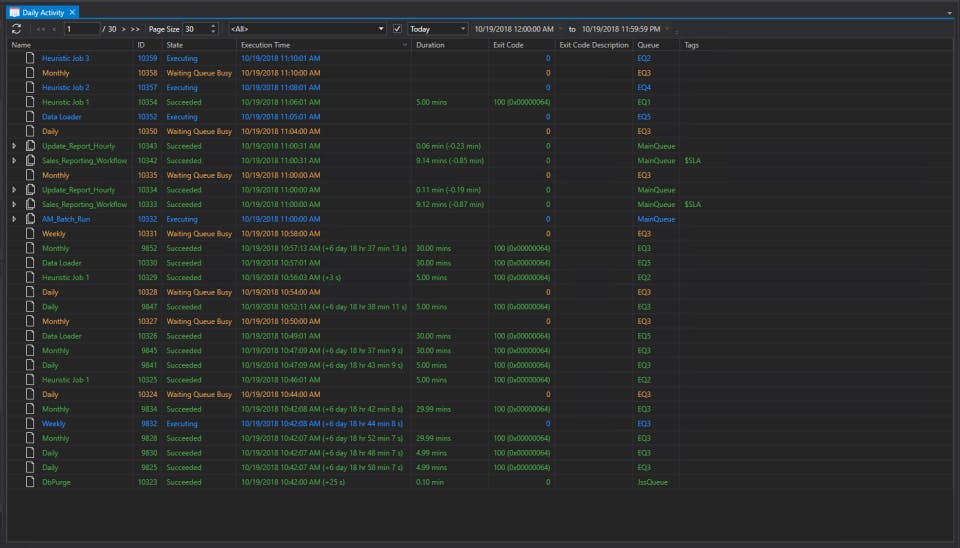This screenshot has height=548, width=960.
Task: Click the Data Loader 10352 job icon
Action: click(x=30, y=117)
